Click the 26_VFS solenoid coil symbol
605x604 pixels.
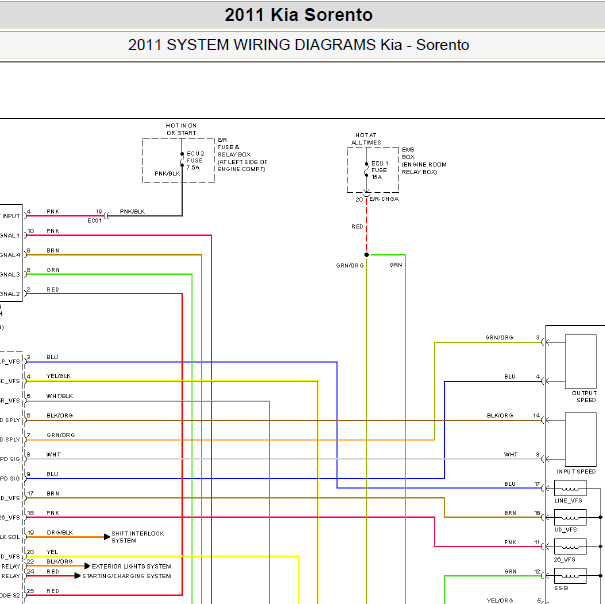(570, 546)
